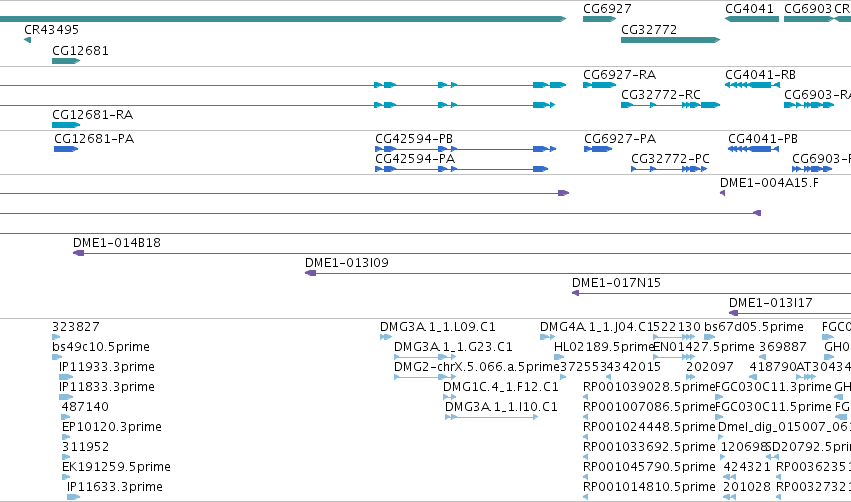Viewport: 851px width, 502px height.
Task: Click the CG12681-PA protein label
Action: 94,138
